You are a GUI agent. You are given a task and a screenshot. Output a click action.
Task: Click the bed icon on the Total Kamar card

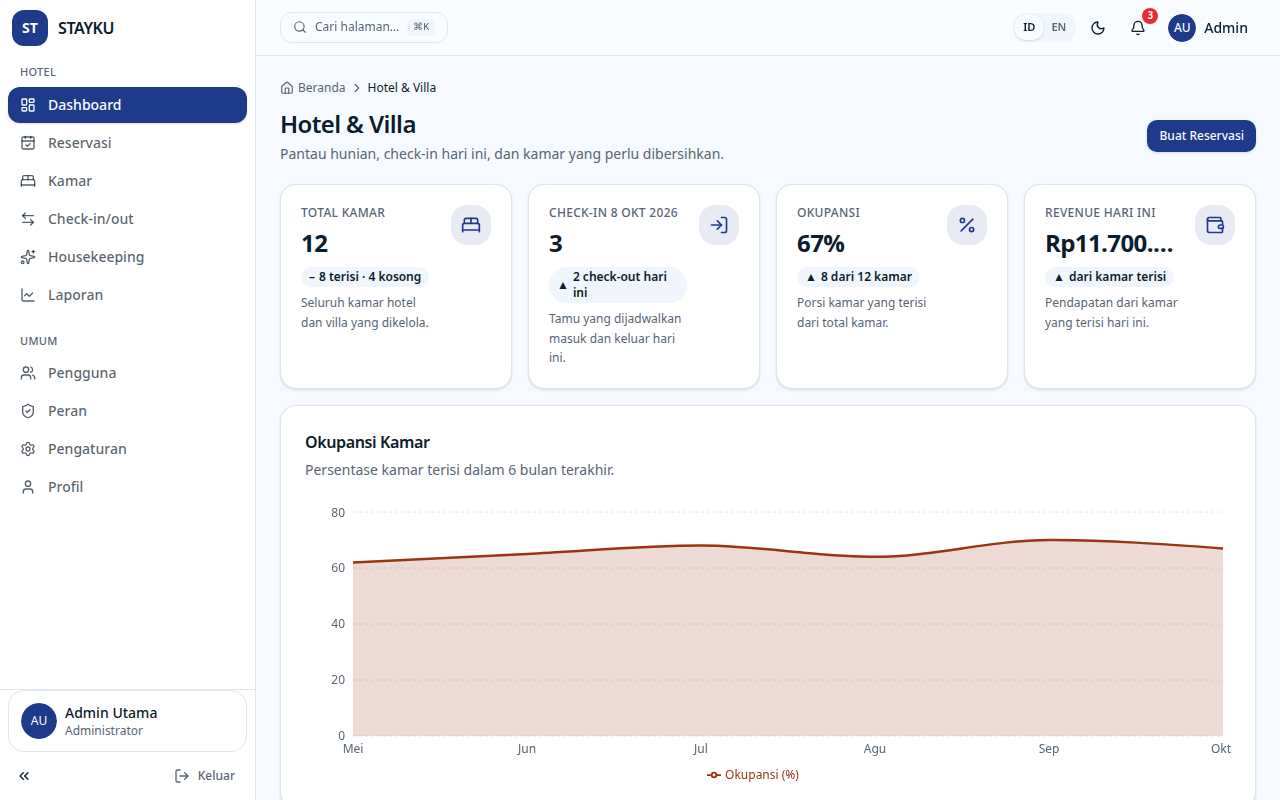471,225
